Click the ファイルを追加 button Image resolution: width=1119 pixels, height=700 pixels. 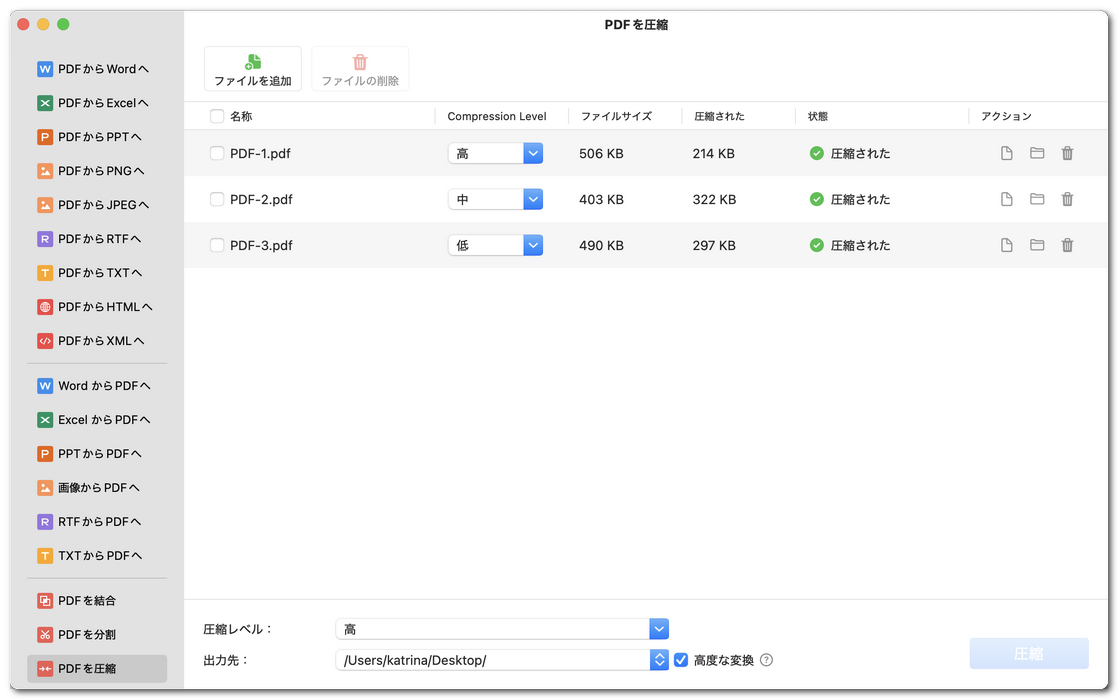pyautogui.click(x=253, y=68)
